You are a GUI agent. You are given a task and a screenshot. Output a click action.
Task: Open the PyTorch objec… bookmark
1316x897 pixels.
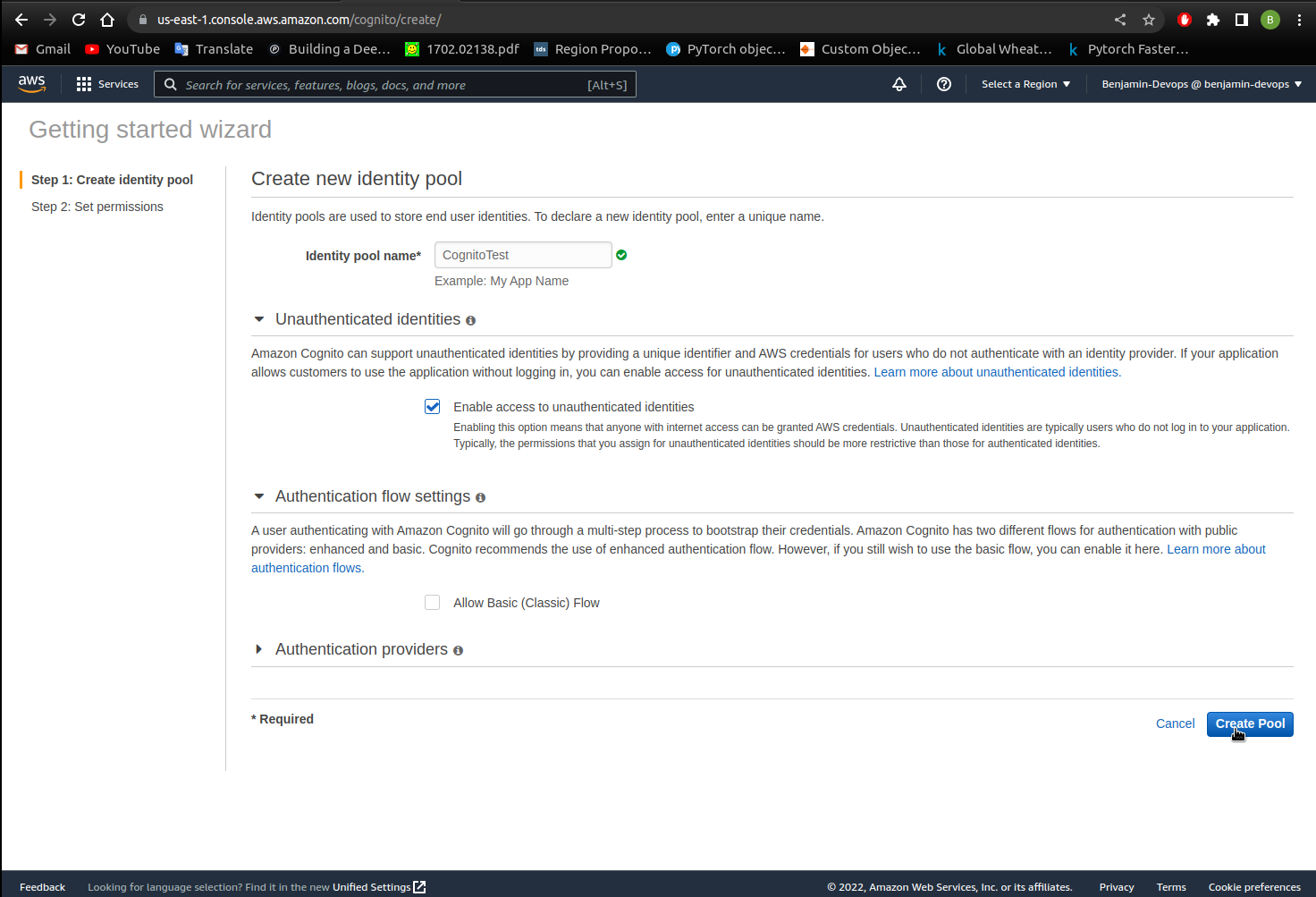(726, 49)
